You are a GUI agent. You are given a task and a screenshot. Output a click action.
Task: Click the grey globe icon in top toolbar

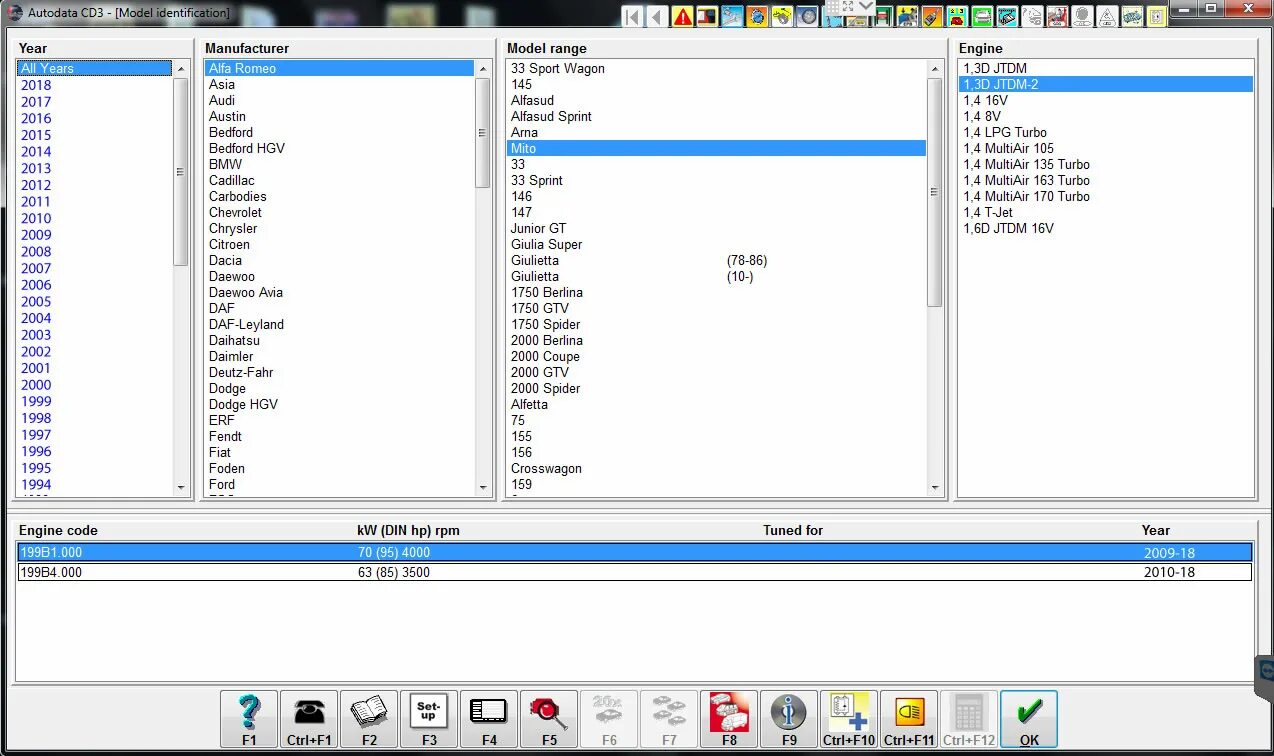1083,16
